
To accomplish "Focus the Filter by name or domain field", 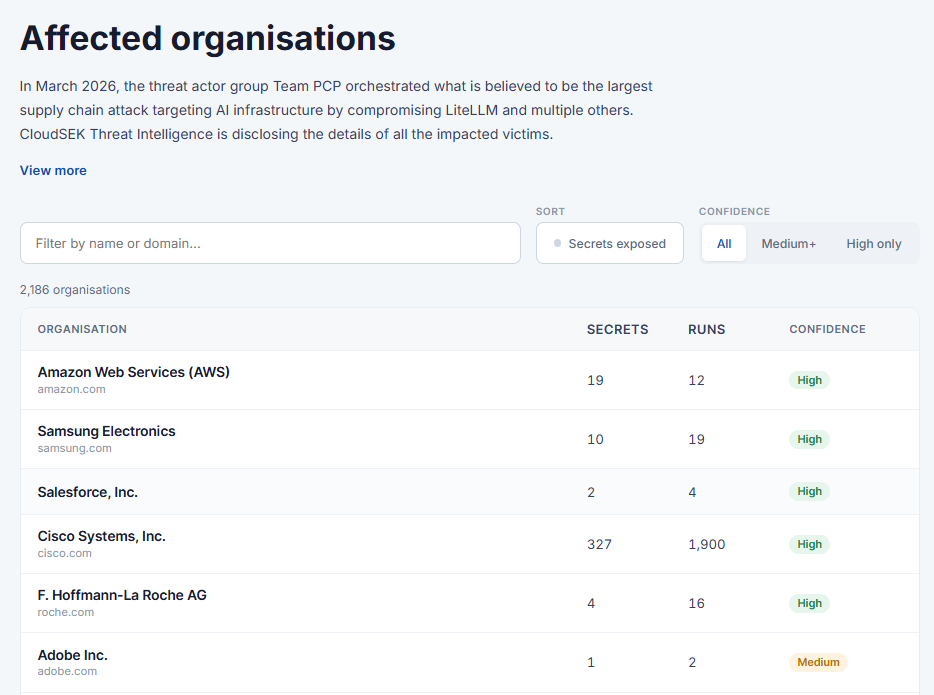I will pos(270,243).
